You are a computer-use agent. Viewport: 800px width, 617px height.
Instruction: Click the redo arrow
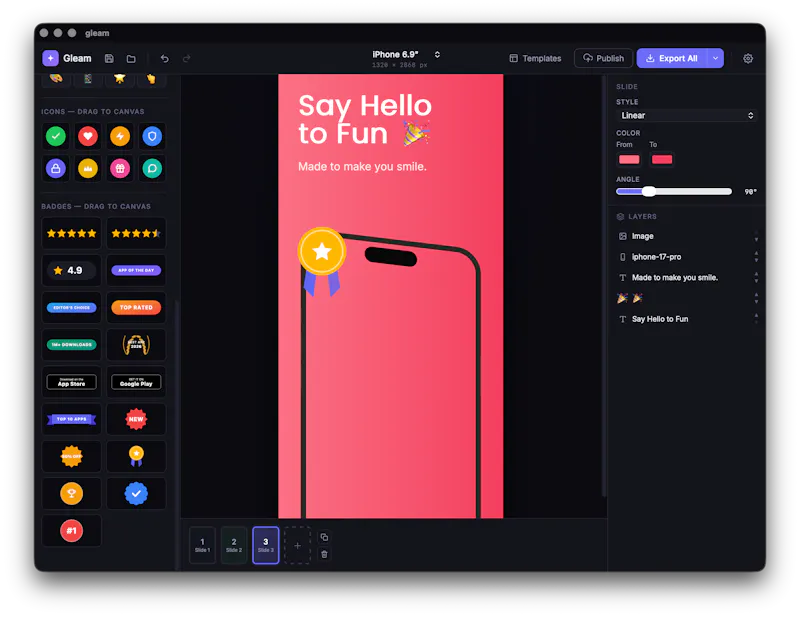point(186,59)
